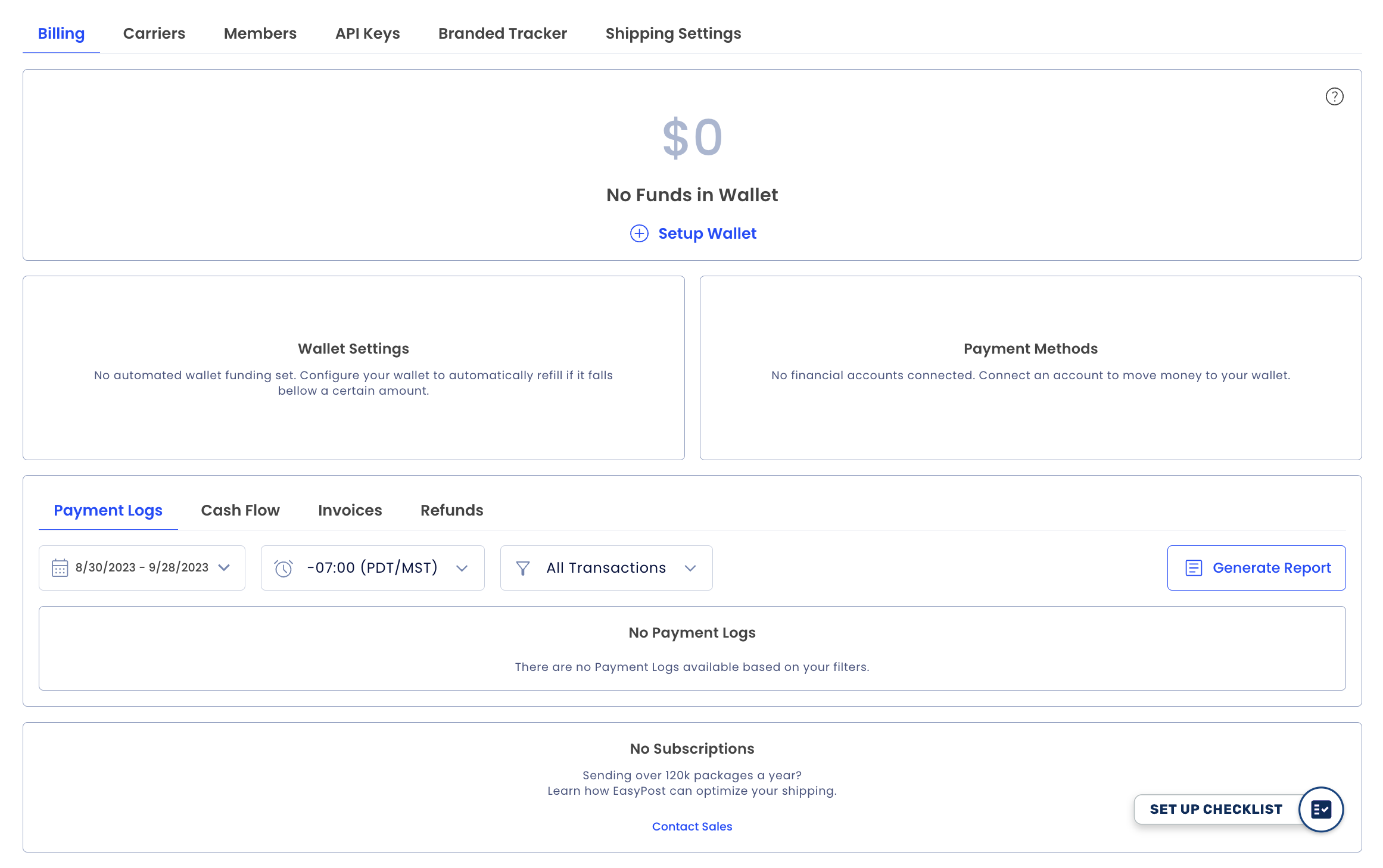This screenshot has width=1383, height=868.
Task: Click Contact Sales
Action: pyautogui.click(x=691, y=826)
